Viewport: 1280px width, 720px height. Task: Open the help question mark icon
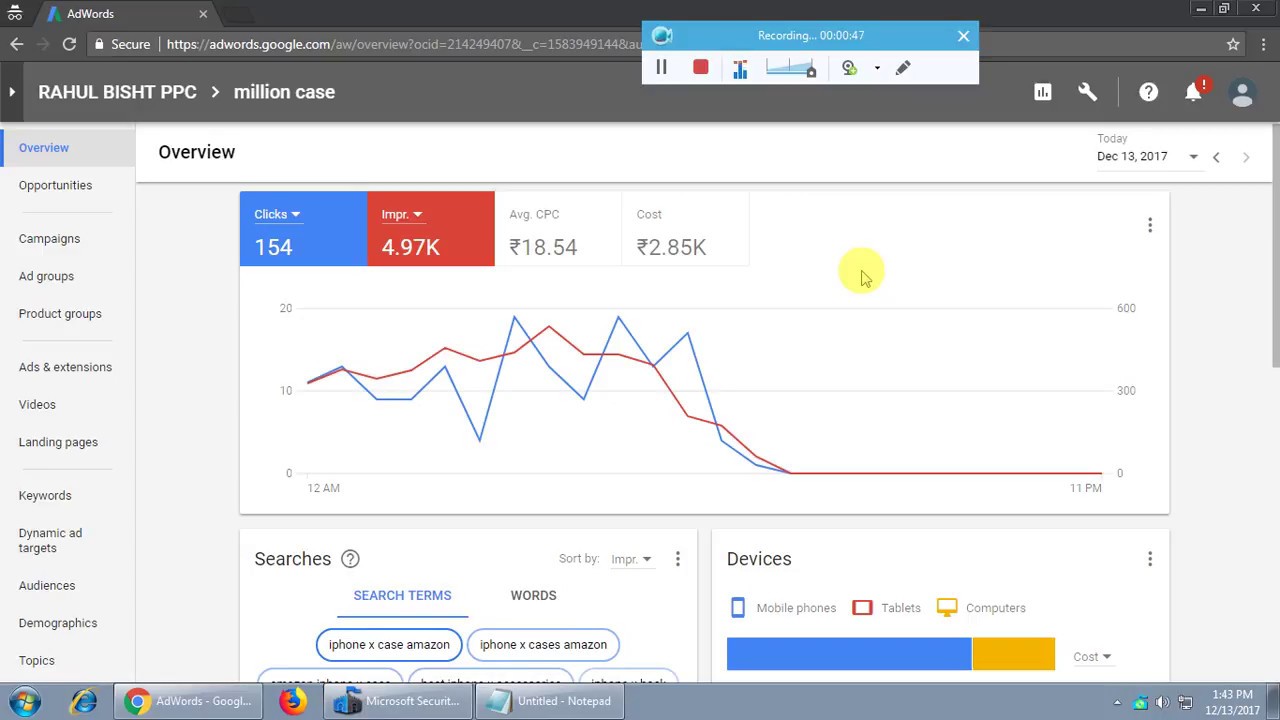(1148, 92)
